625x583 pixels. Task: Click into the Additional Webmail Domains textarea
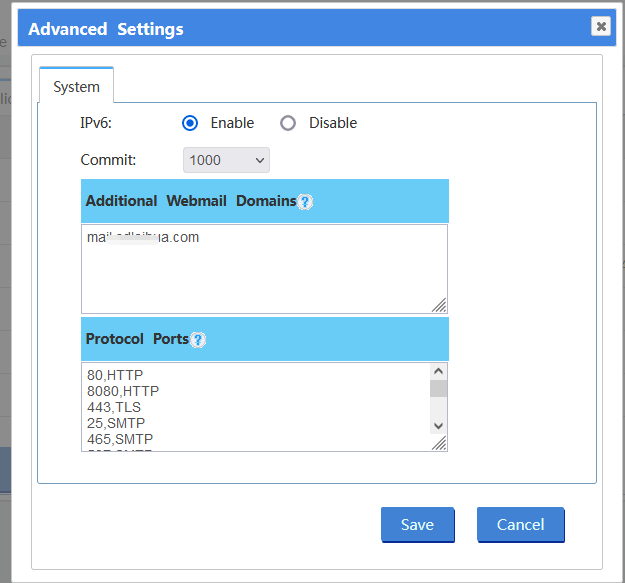click(264, 269)
